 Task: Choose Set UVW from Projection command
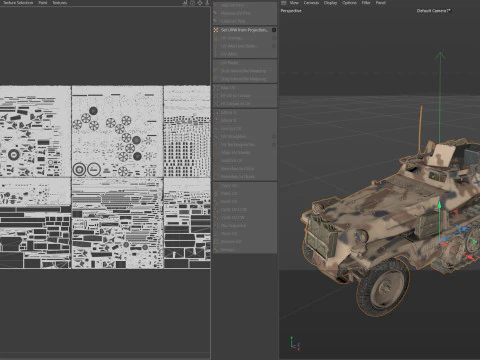point(245,30)
